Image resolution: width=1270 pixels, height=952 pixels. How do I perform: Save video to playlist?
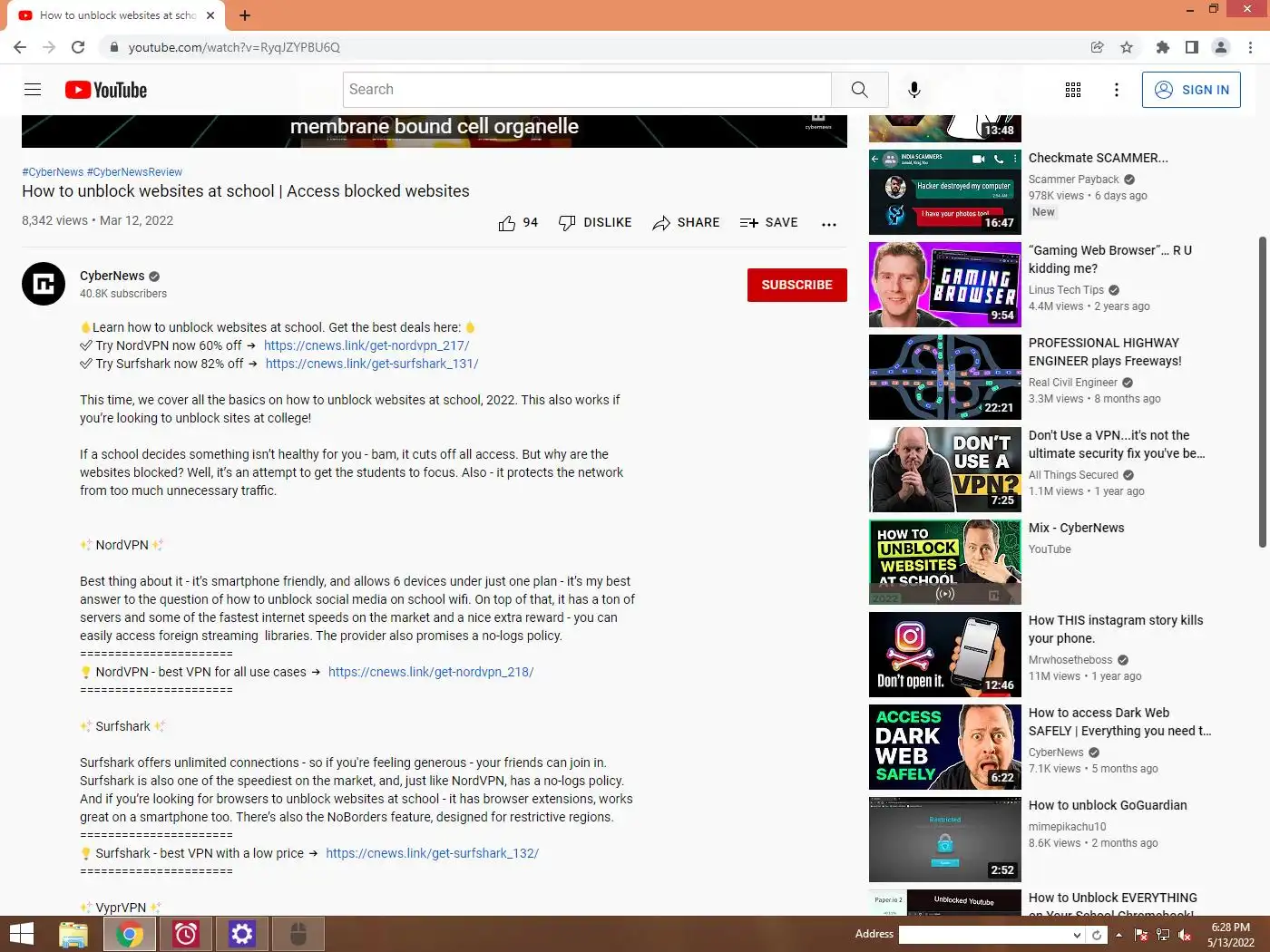coord(768,223)
